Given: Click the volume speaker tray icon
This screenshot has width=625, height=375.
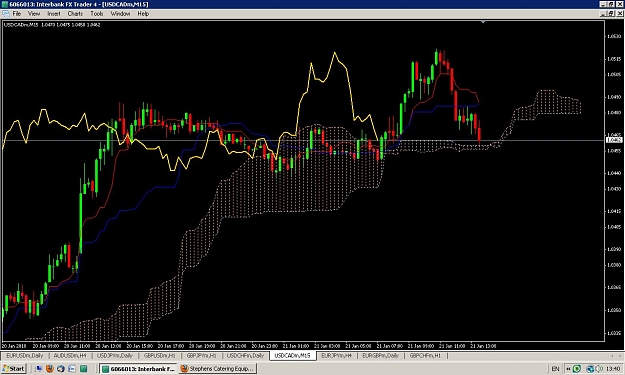Looking at the screenshot, I should (599, 369).
